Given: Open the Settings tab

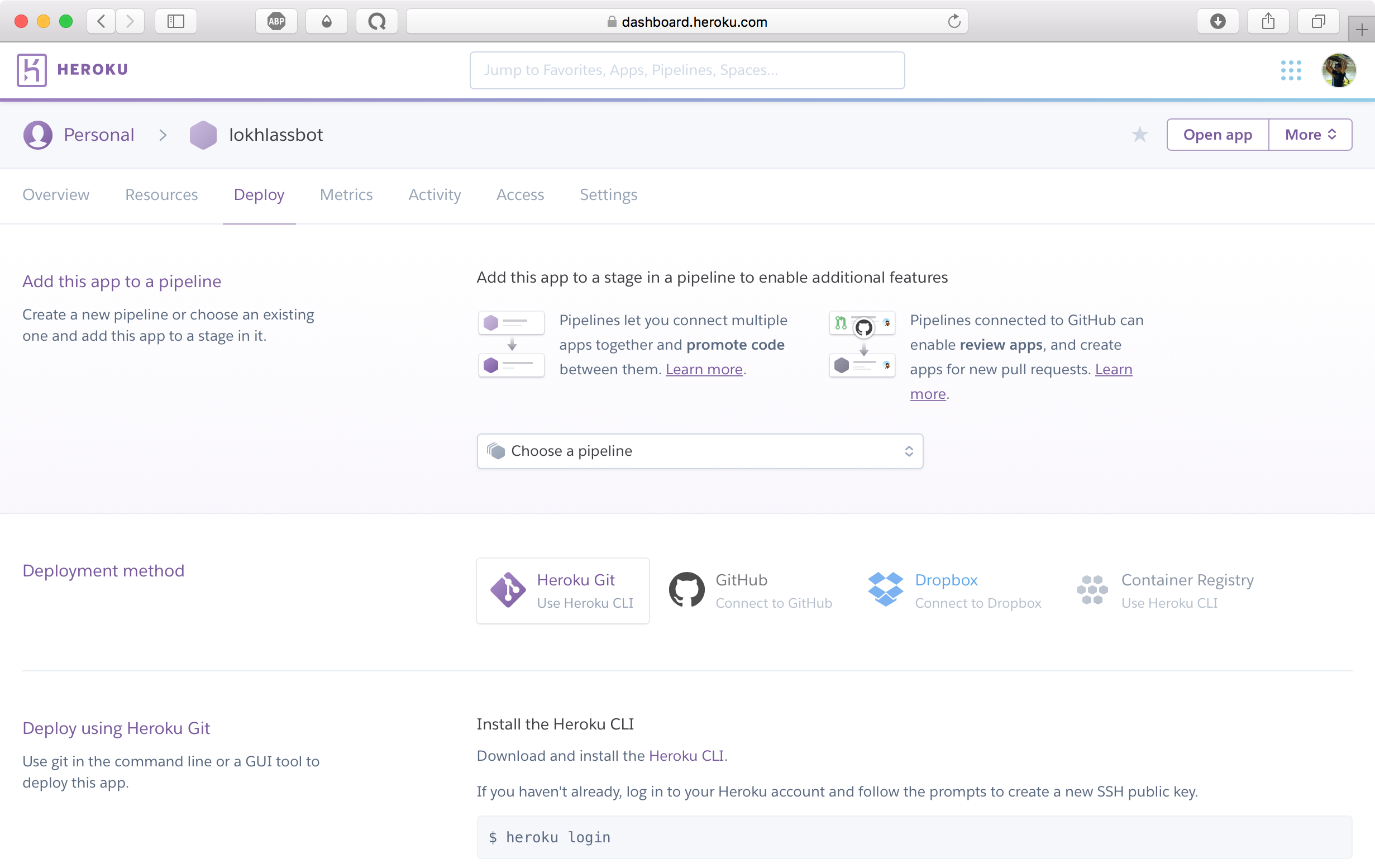Looking at the screenshot, I should pos(609,195).
